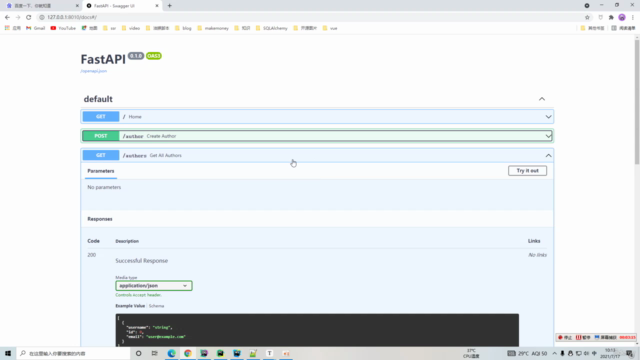Stop recording with the red stop button
Image resolution: width=640 pixels, height=360 pixels.
tap(565, 338)
